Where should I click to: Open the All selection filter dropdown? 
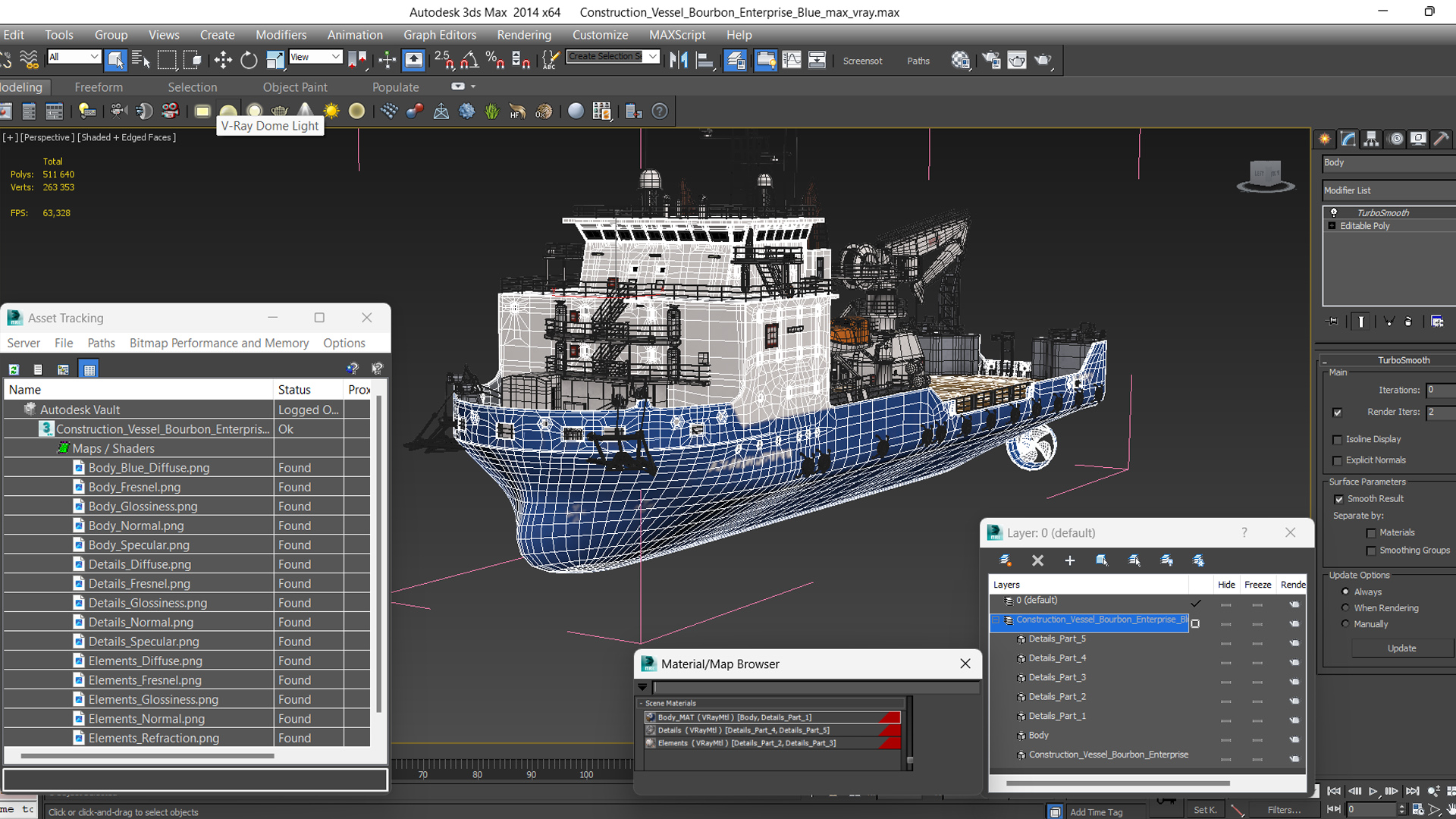click(x=74, y=57)
